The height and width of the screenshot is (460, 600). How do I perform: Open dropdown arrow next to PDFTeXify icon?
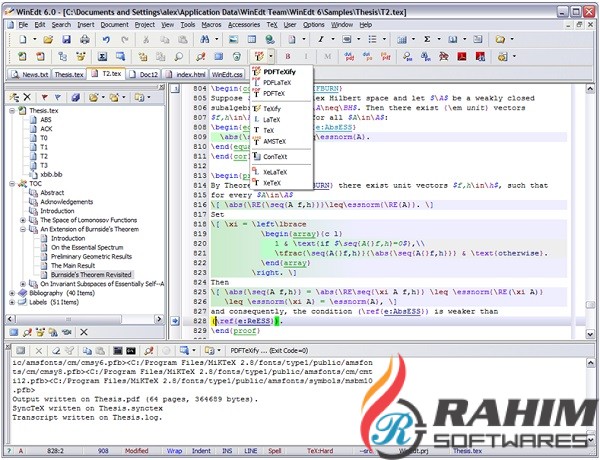click(271, 57)
